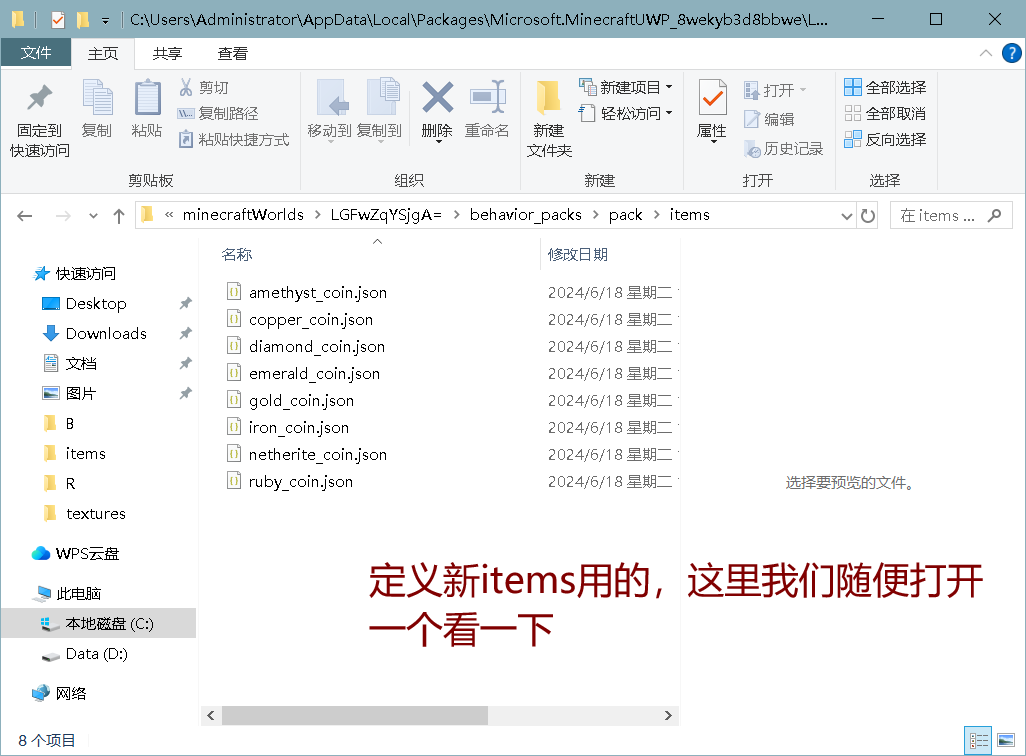Switch to the Share (共享) tab
Viewport: 1026px width, 756px height.
167,54
